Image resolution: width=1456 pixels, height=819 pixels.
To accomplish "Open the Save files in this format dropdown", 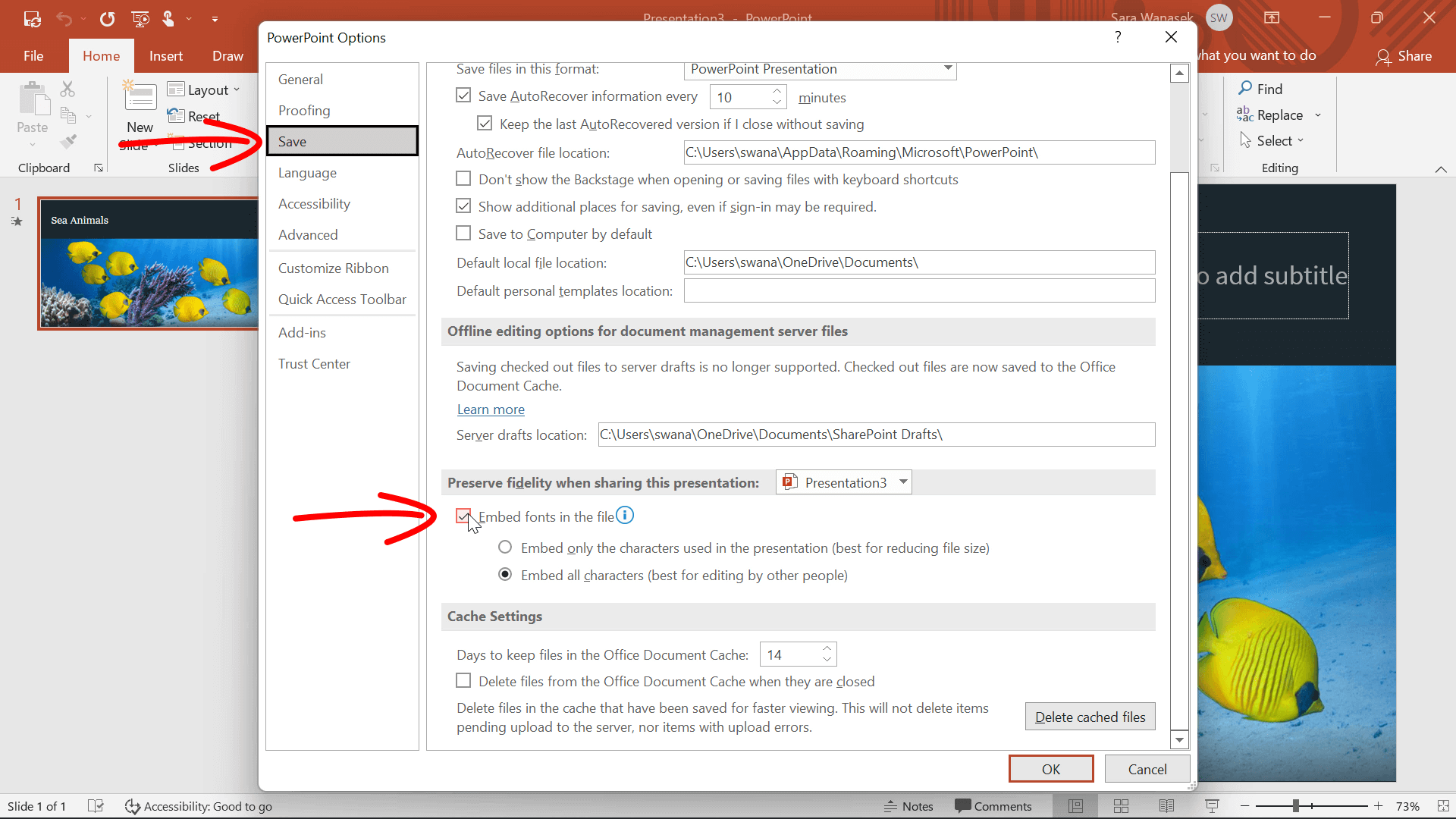I will tap(819, 68).
